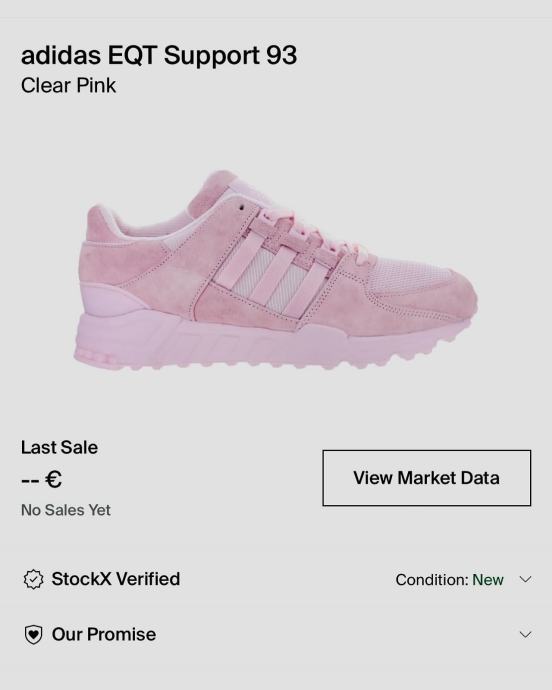Click the Condition: New label
This screenshot has height=690, width=552.
point(449,580)
